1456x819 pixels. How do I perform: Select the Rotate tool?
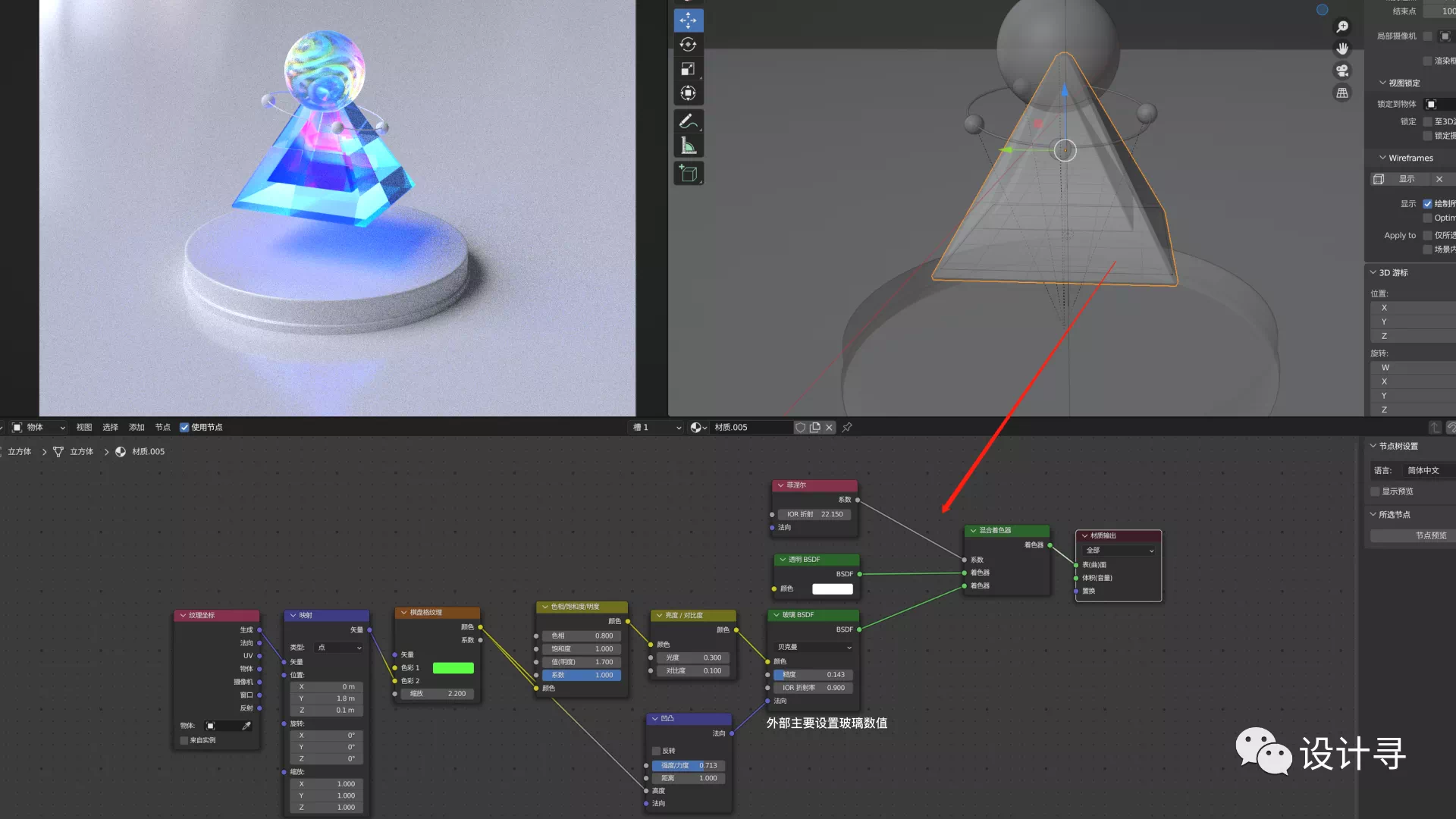point(688,45)
